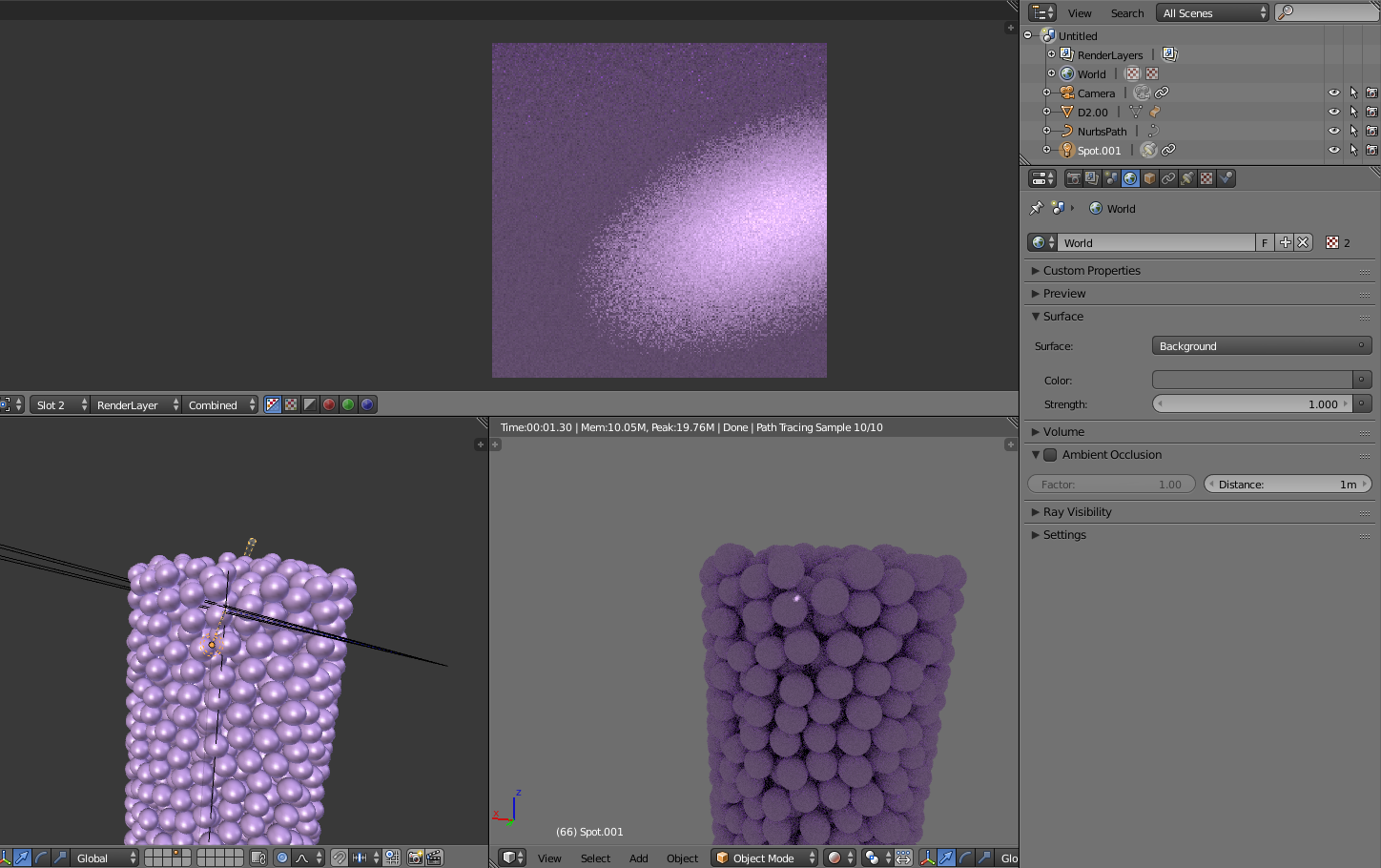The width and height of the screenshot is (1381, 868).
Task: Open the All Scenes display mode dropdown
Action: (1213, 12)
